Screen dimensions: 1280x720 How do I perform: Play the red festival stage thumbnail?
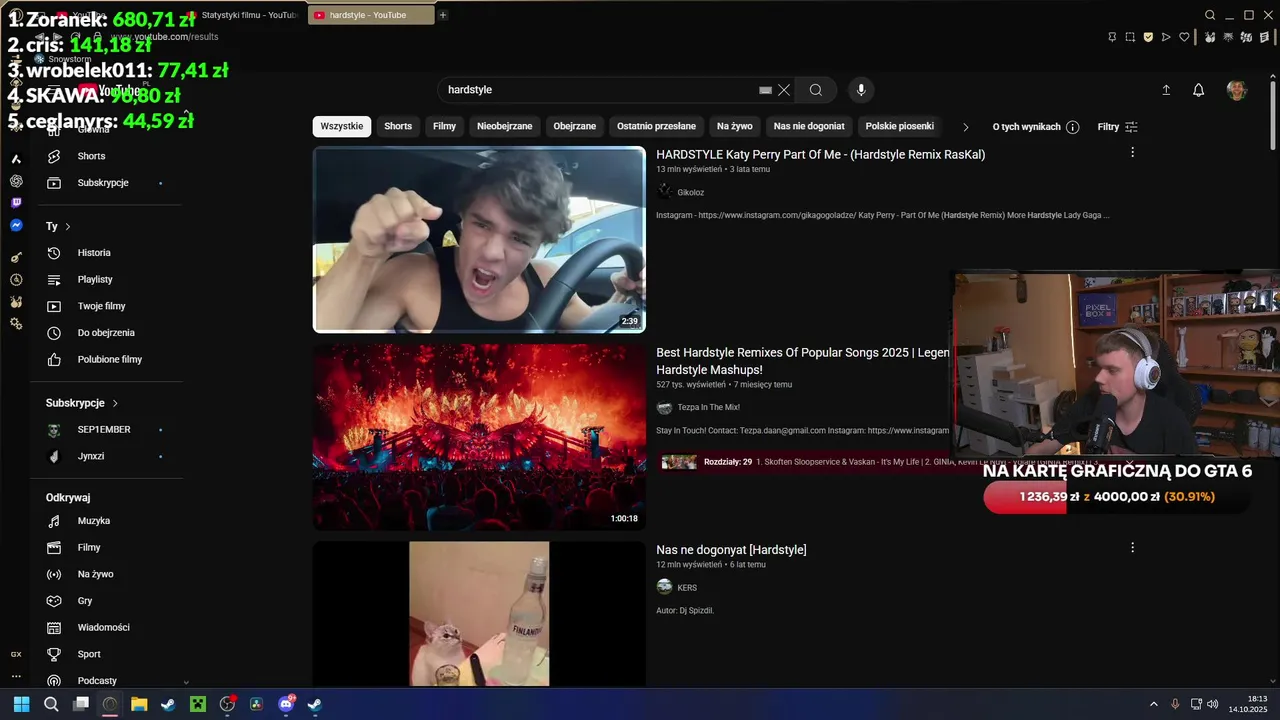479,437
